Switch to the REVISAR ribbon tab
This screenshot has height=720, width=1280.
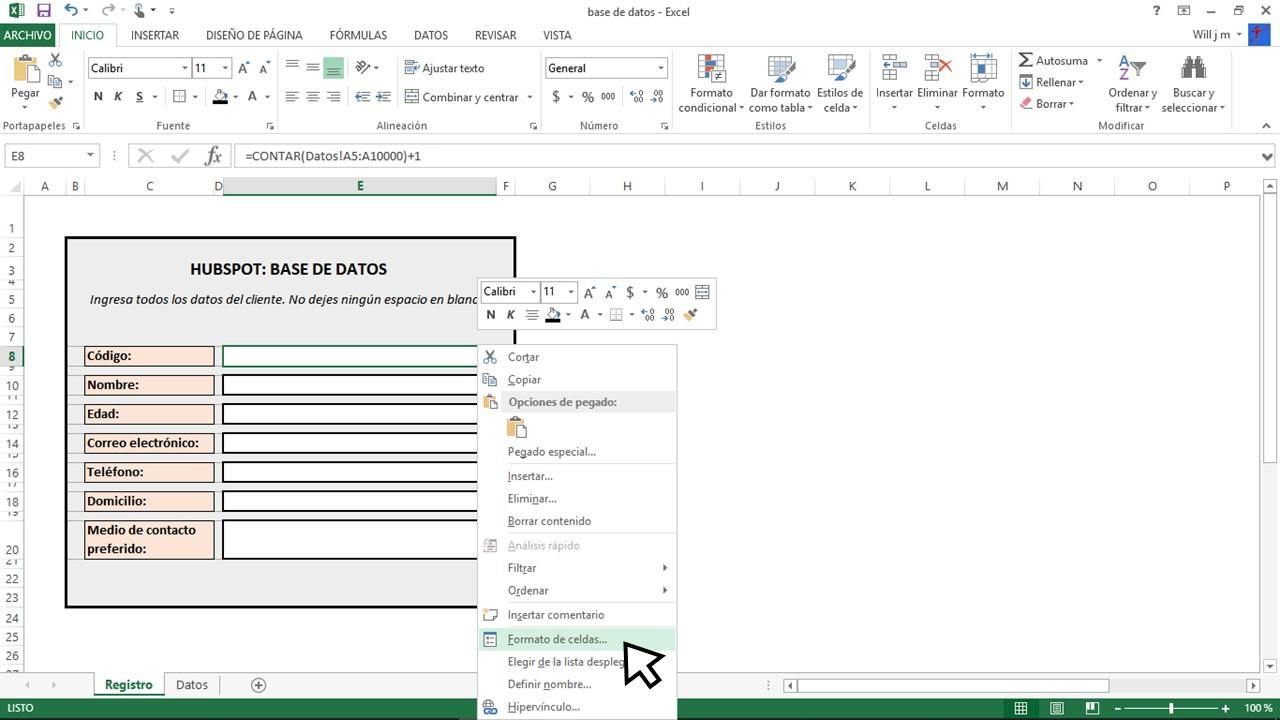point(495,35)
